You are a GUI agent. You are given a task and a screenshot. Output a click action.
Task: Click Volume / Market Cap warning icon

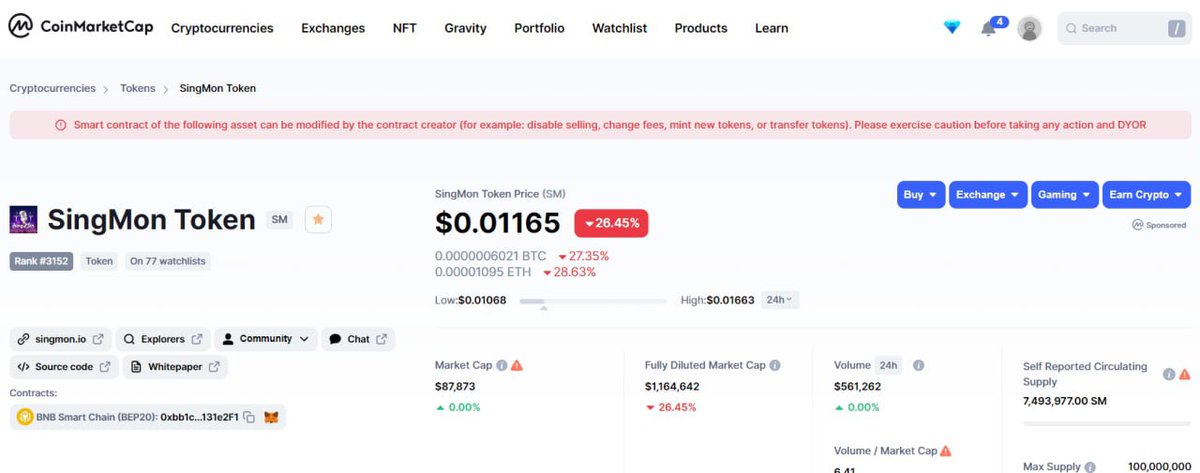[946, 451]
